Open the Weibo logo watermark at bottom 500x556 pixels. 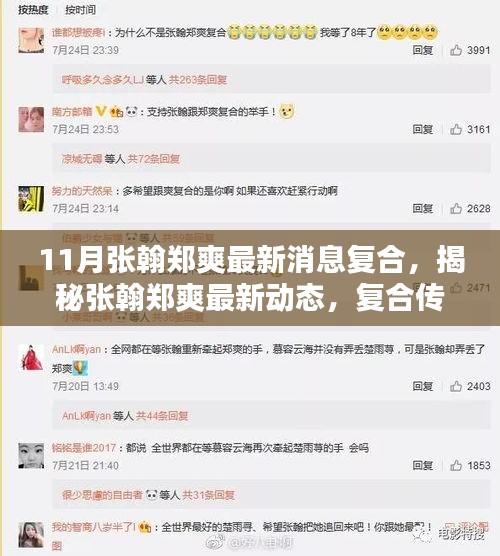(214, 543)
